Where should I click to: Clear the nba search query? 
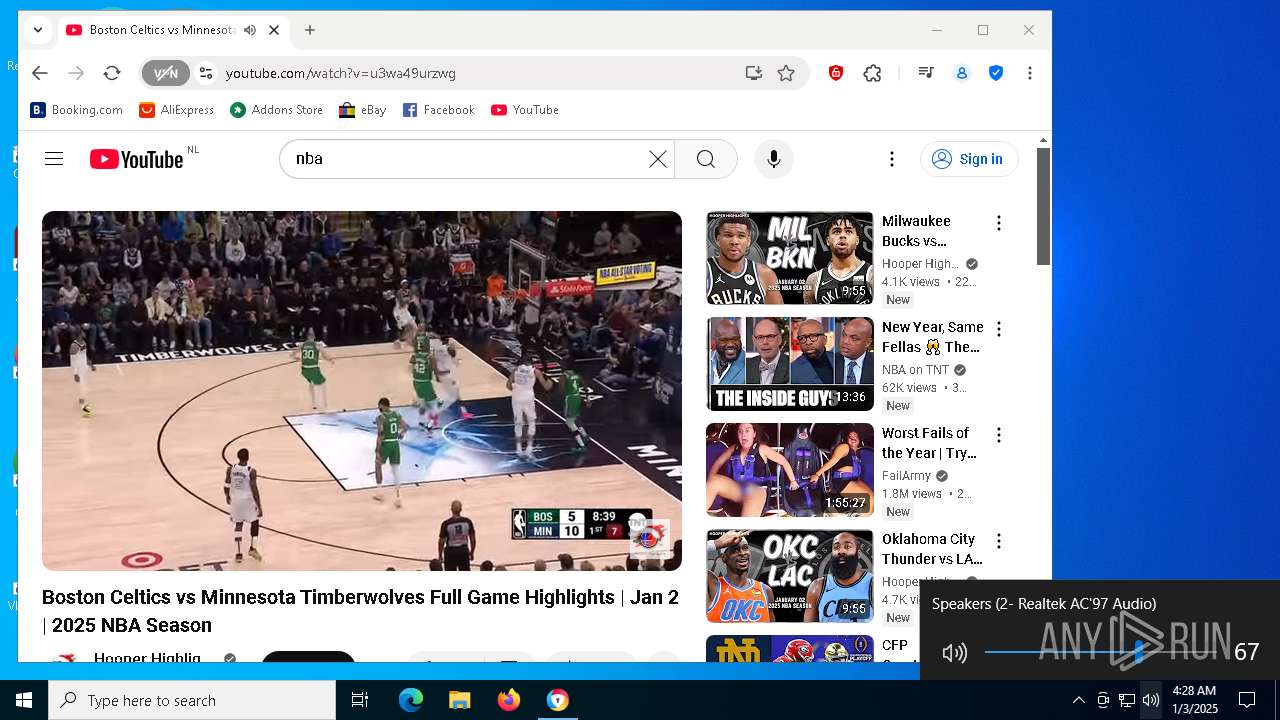point(657,159)
